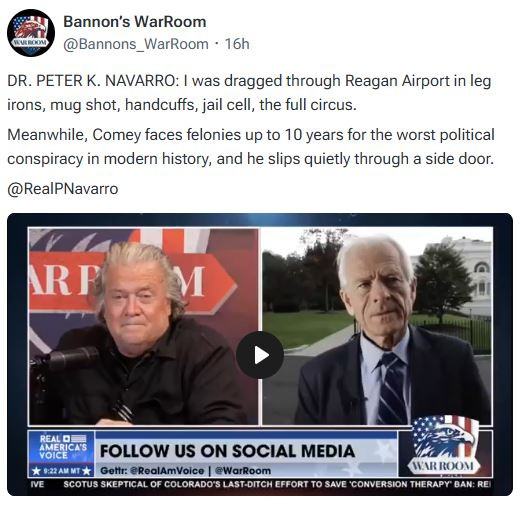Open the @Bannons_WarRoom handle link
Viewport: 522px width, 512px height.
(136, 44)
